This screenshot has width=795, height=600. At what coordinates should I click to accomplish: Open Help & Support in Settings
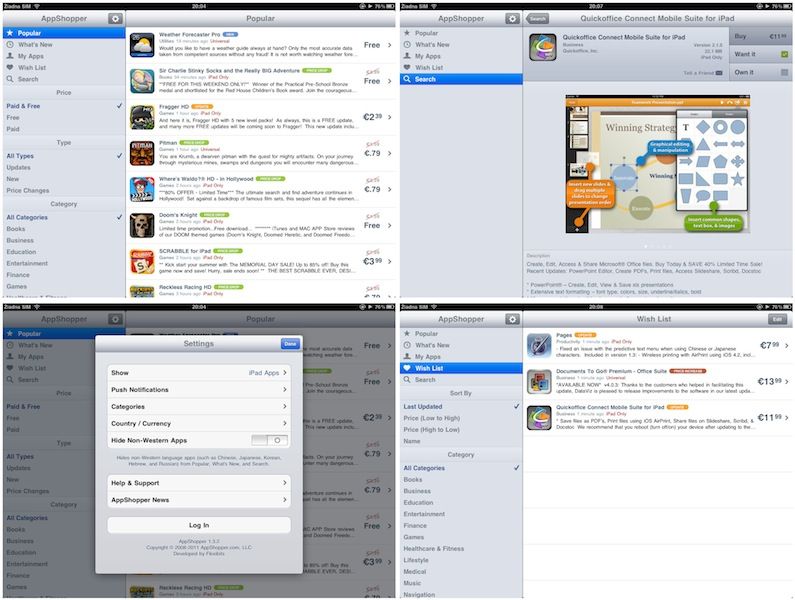tap(199, 483)
